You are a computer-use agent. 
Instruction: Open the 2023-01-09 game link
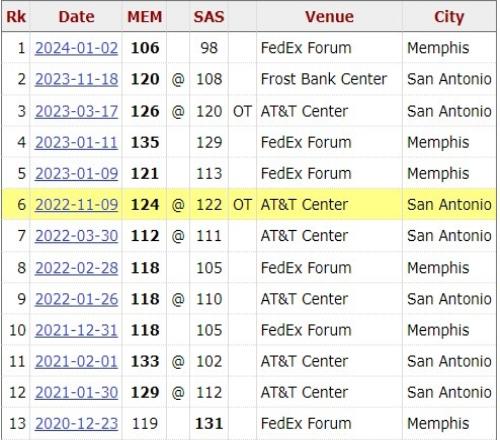(x=76, y=174)
